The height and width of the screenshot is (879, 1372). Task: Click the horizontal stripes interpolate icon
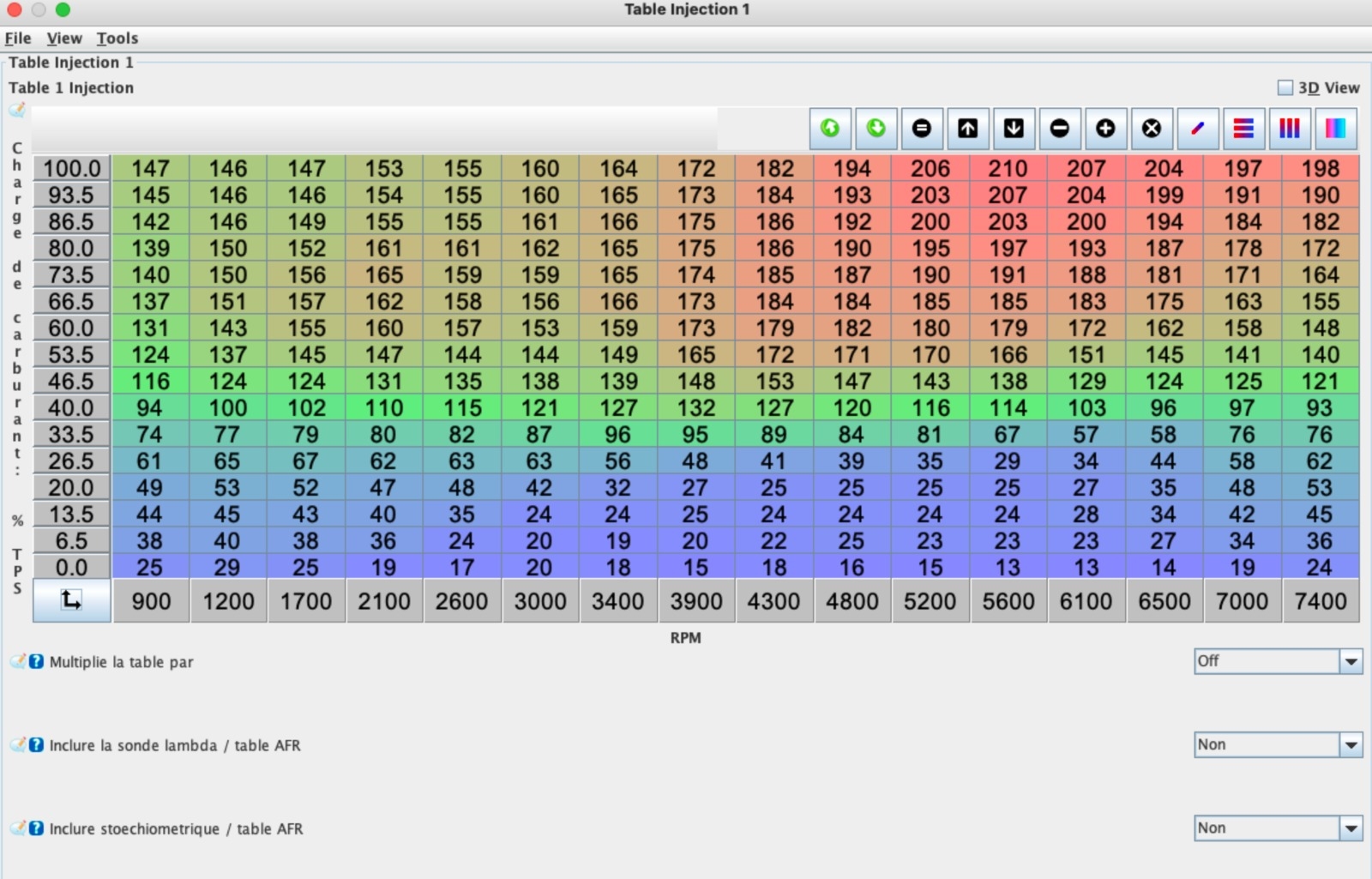point(1243,129)
